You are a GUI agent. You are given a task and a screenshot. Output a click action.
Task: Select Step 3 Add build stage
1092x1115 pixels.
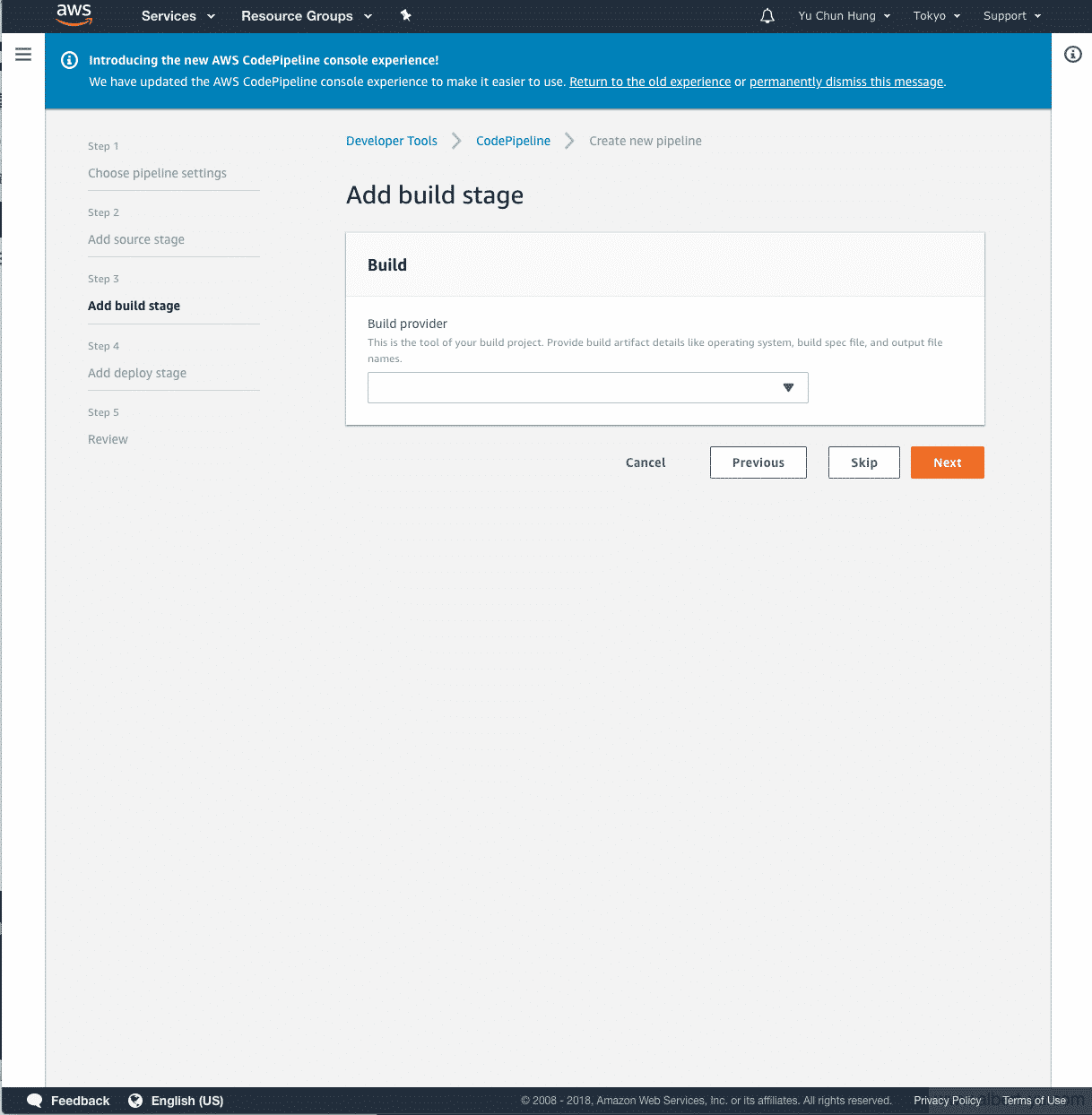click(x=134, y=306)
